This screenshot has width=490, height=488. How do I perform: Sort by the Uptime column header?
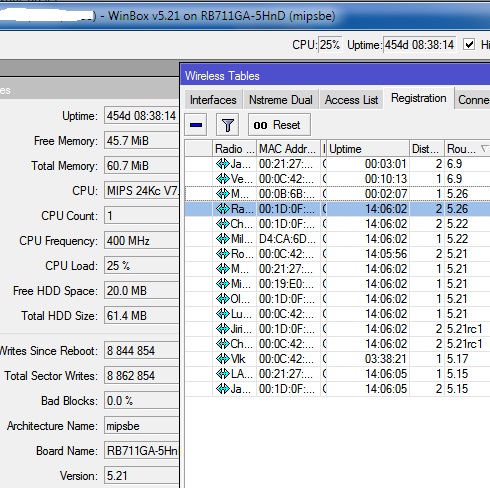[x=368, y=149]
